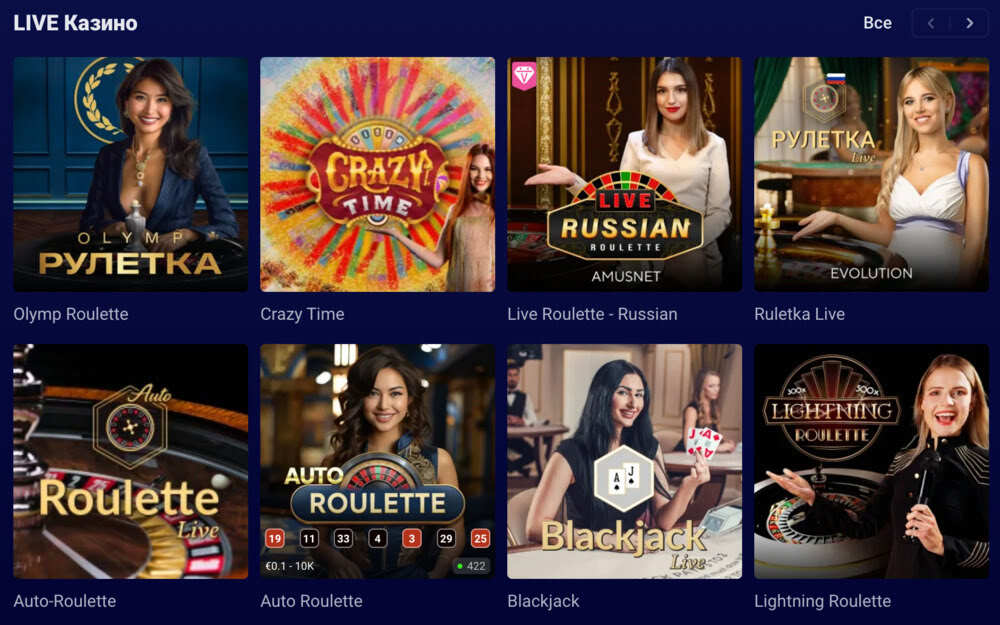Click the Auto-Roulette title label
Image resolution: width=1000 pixels, height=625 pixels.
[x=64, y=601]
